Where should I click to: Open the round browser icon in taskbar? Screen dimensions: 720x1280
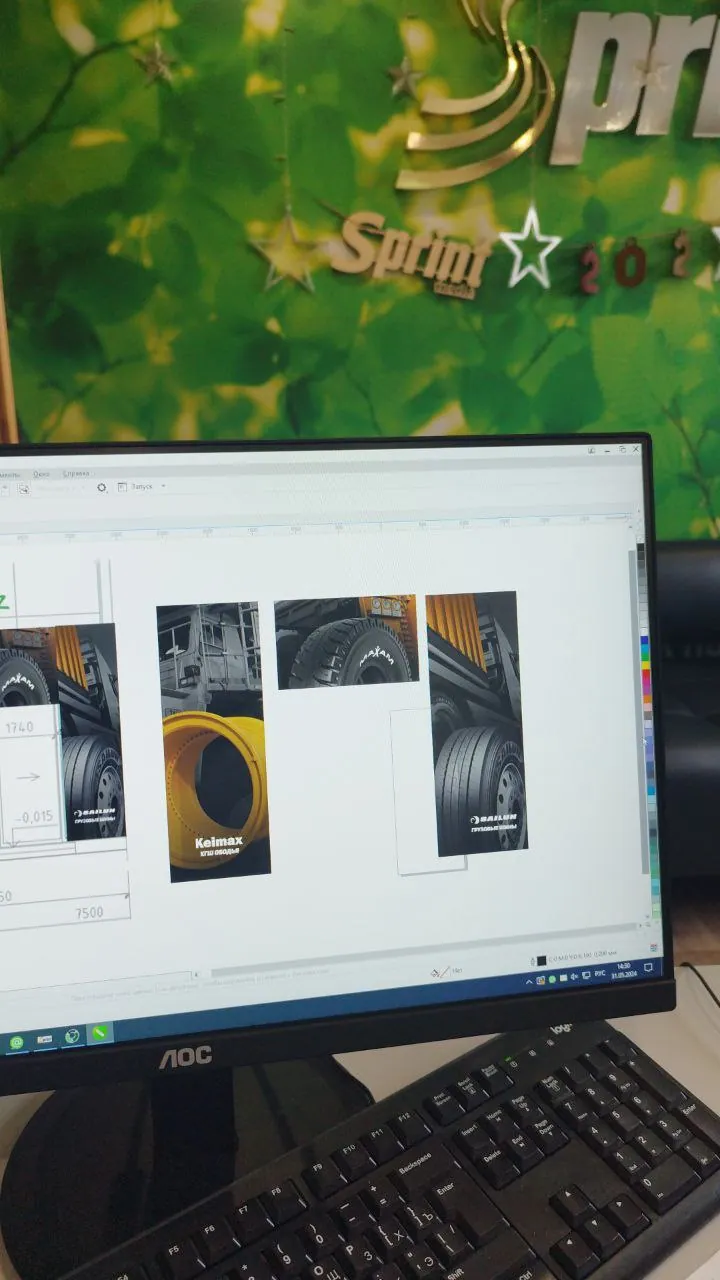tap(71, 1037)
